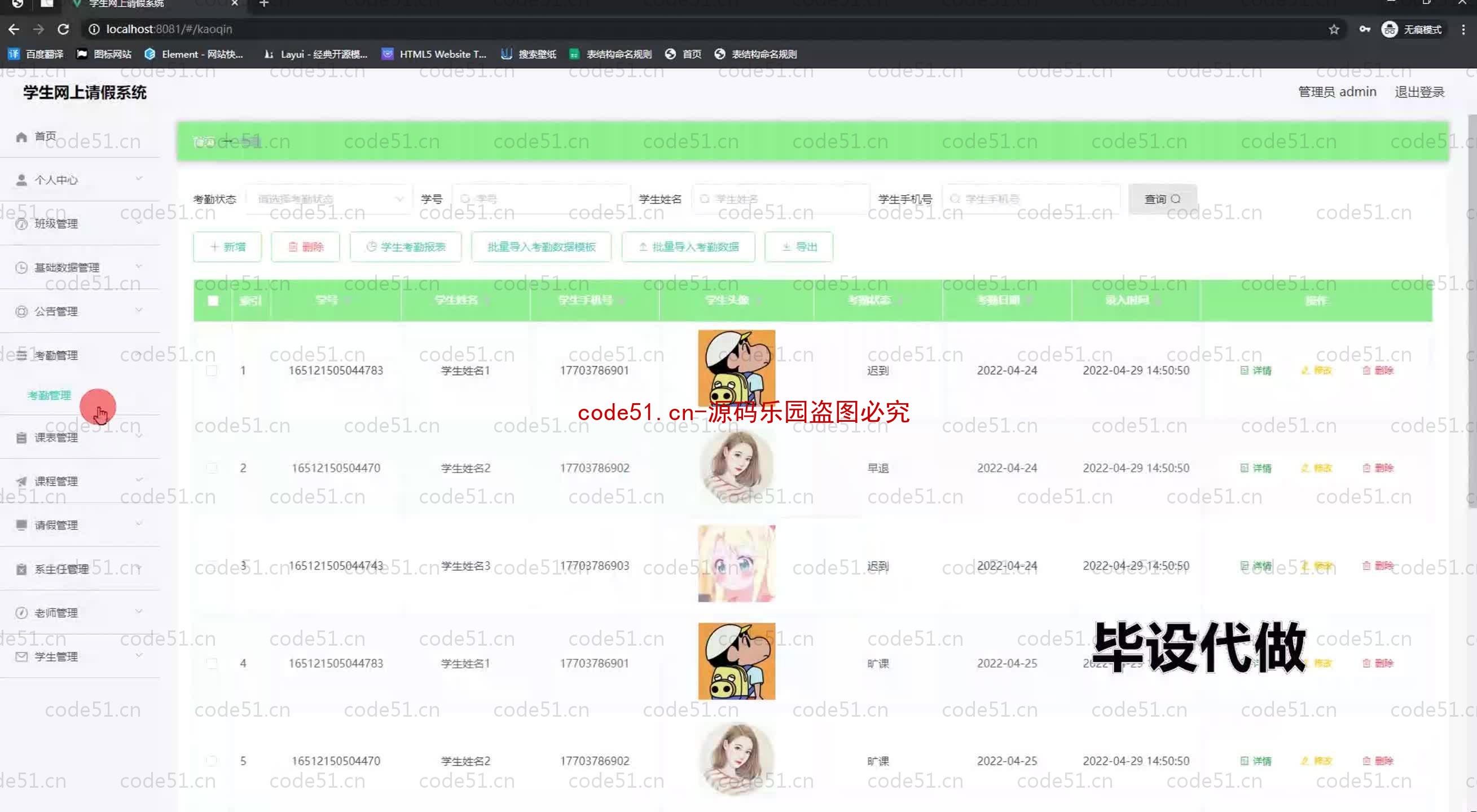Collapse the 考勤管理 parent menu
This screenshot has height=812, width=1477.
[80, 355]
